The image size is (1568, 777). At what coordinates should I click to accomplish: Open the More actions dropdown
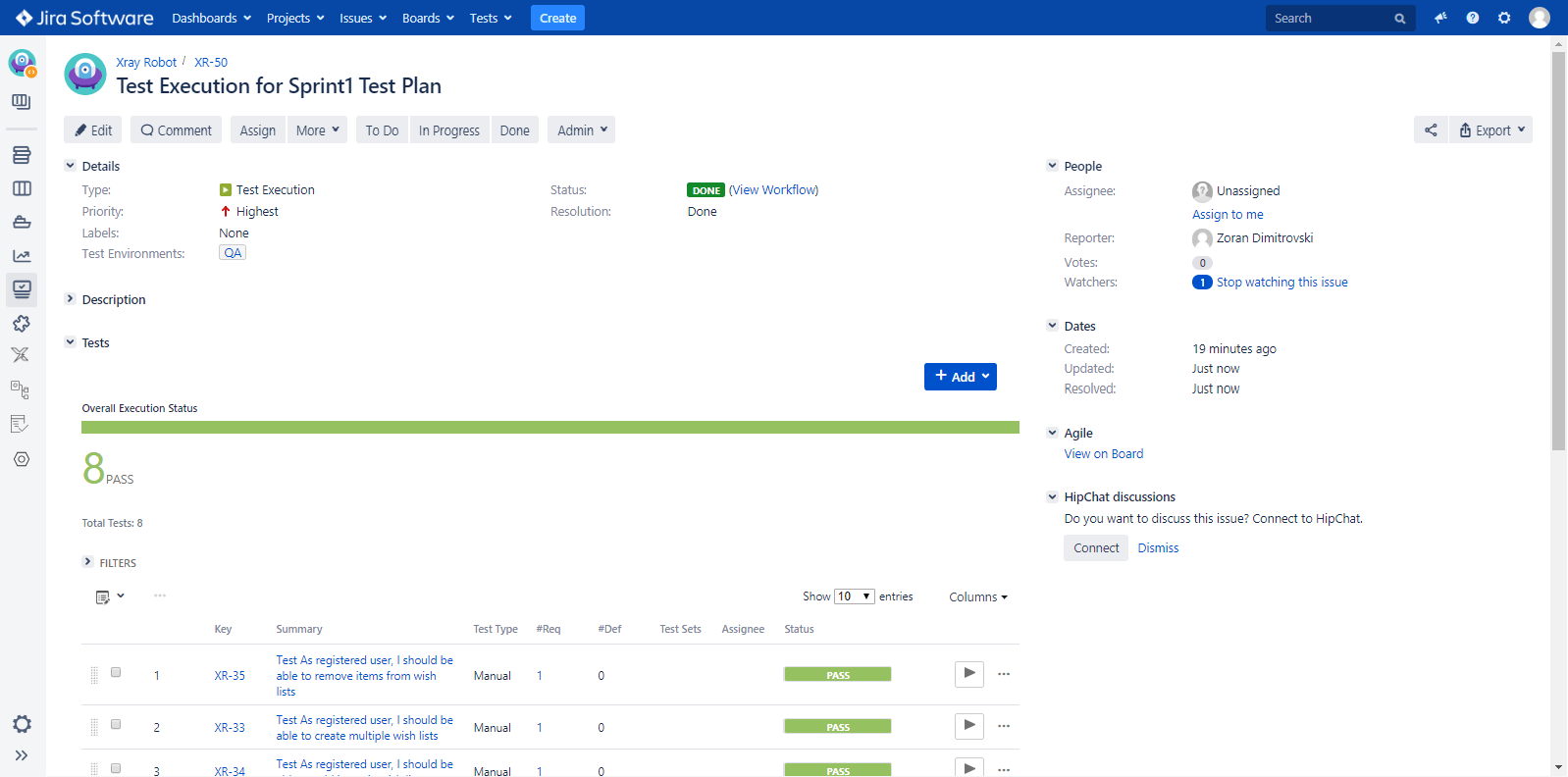(x=317, y=129)
